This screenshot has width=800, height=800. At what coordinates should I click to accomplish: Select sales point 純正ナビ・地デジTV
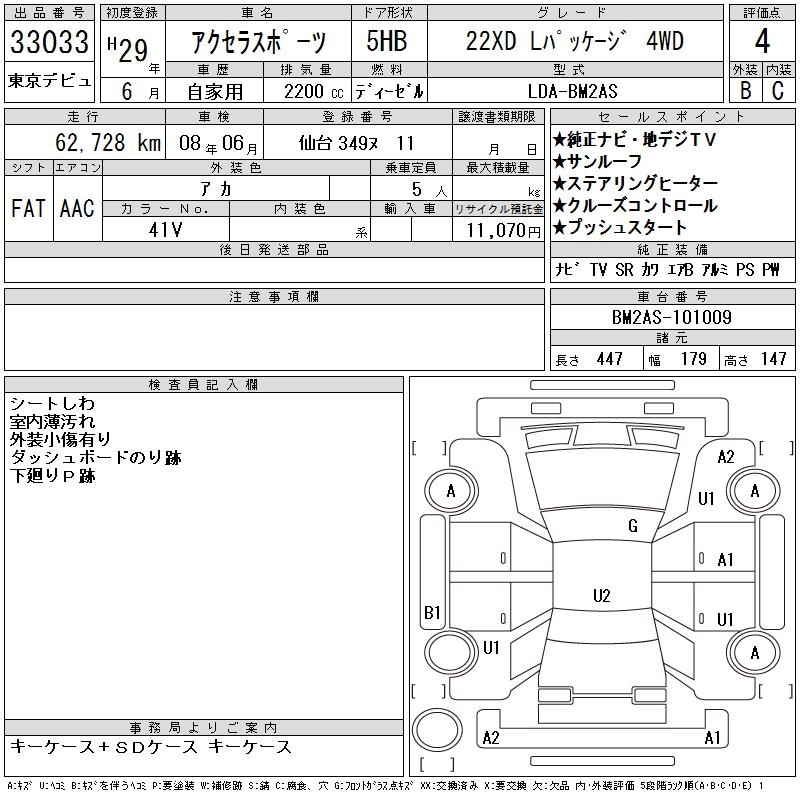634,139
